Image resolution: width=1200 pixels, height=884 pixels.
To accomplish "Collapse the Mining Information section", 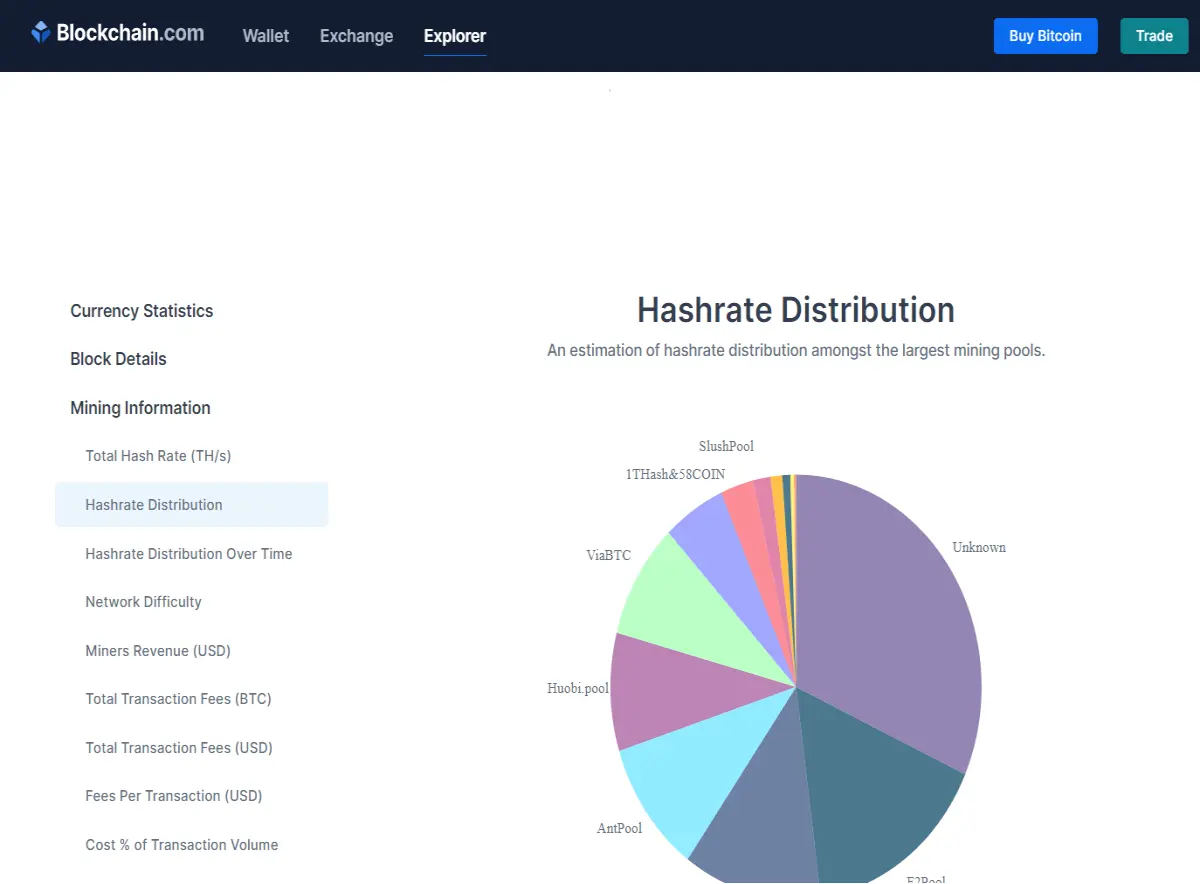I will pos(140,408).
